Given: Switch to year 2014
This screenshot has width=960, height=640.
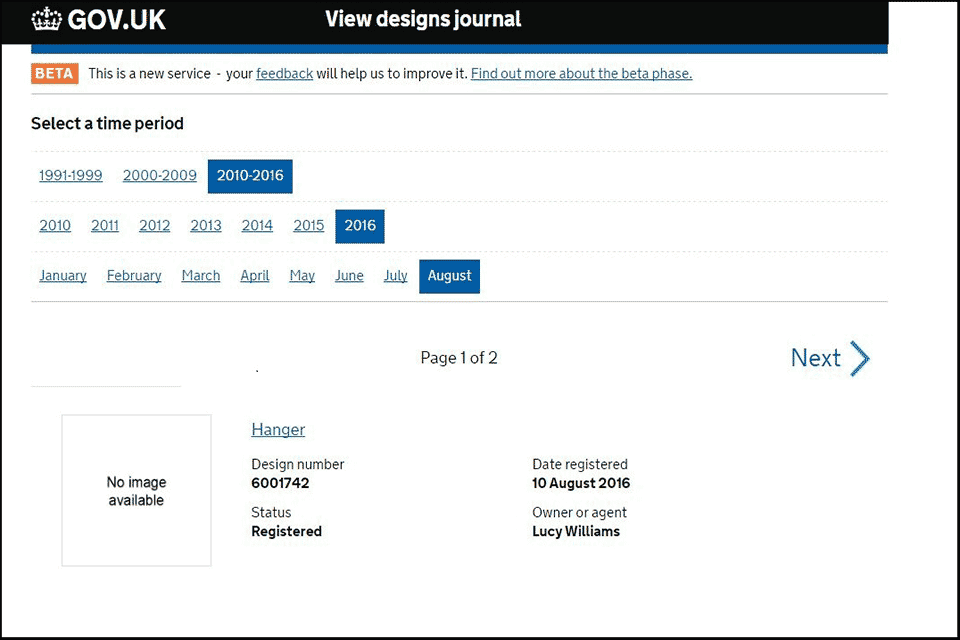Looking at the screenshot, I should pos(257,226).
